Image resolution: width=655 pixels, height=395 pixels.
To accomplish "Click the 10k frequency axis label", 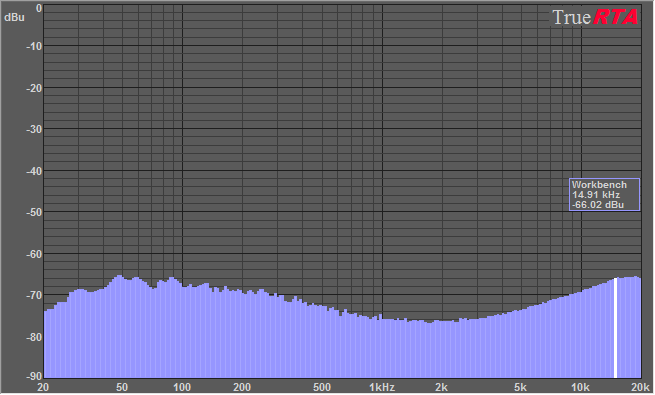I will point(580,387).
